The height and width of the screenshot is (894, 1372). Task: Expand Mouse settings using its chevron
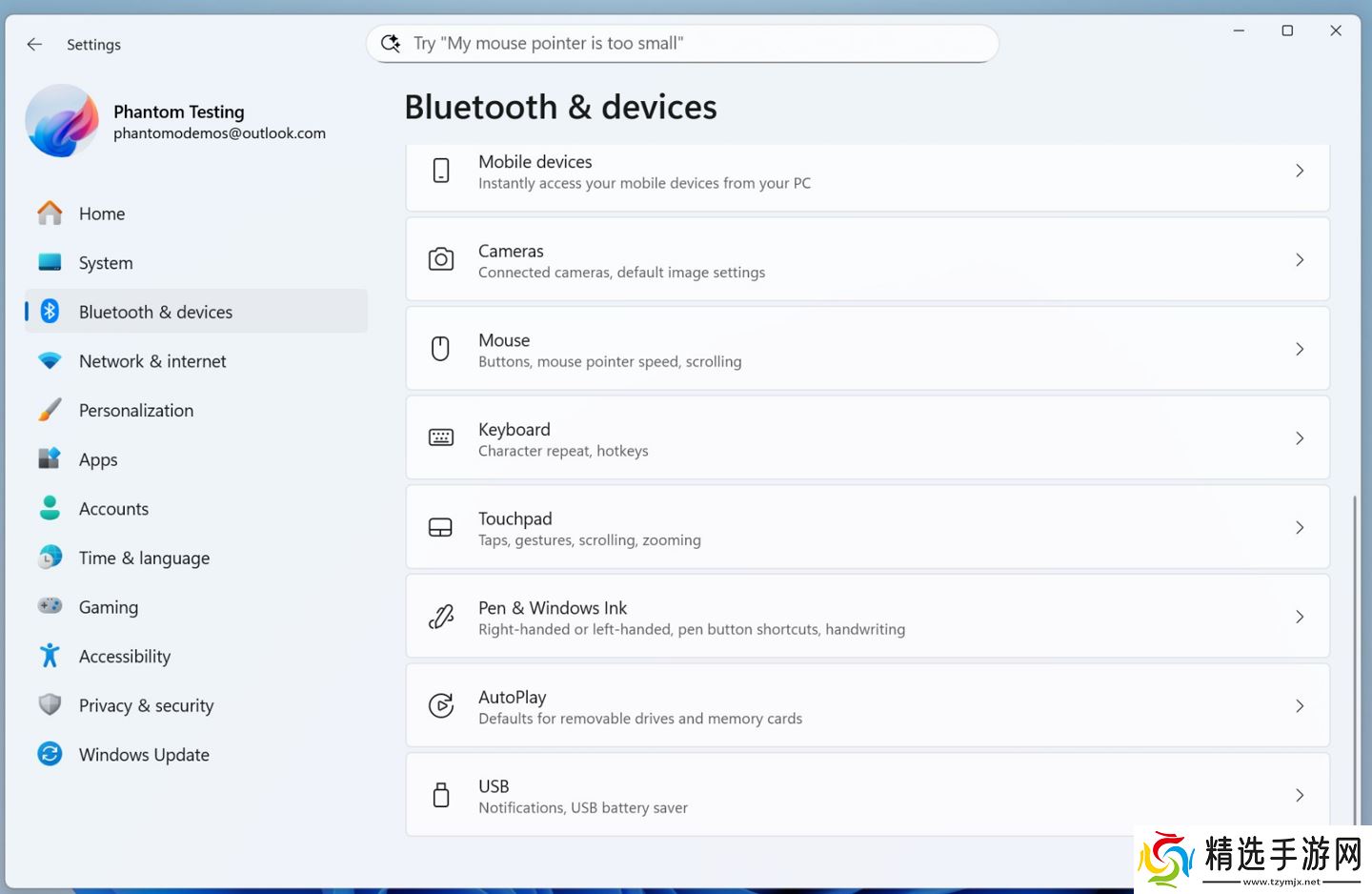tap(1300, 349)
